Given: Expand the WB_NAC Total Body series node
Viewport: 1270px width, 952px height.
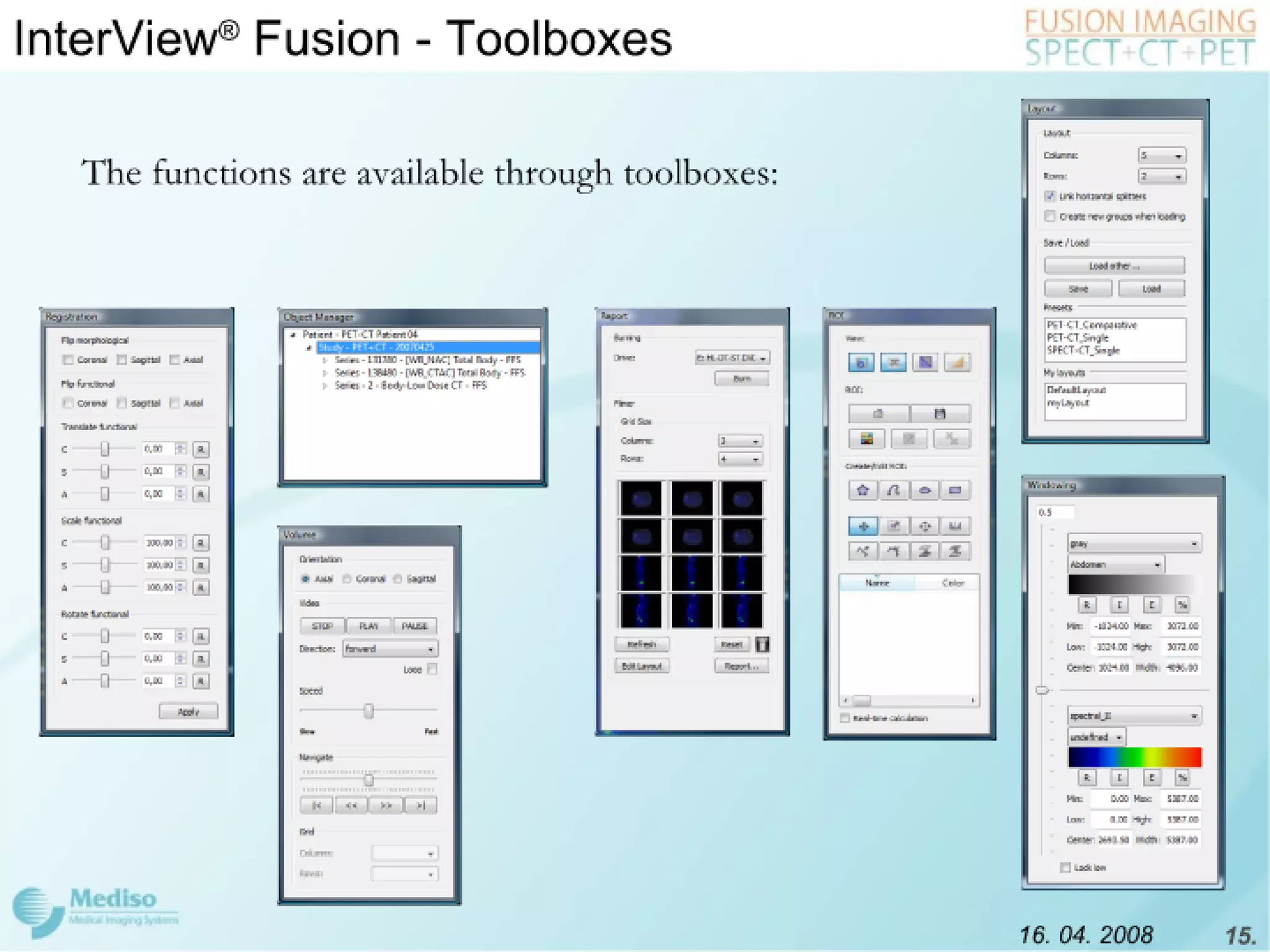Looking at the screenshot, I should pyautogui.click(x=325, y=360).
